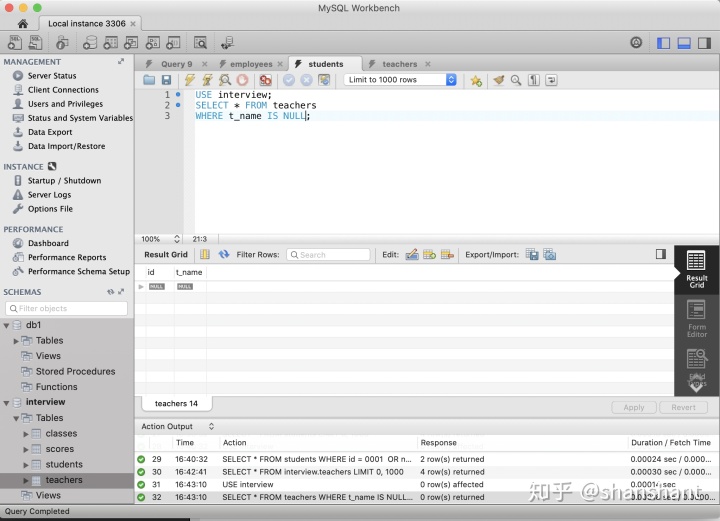Save script floppy disk icon
Viewport: 720px width, 521px height.
[x=166, y=80]
